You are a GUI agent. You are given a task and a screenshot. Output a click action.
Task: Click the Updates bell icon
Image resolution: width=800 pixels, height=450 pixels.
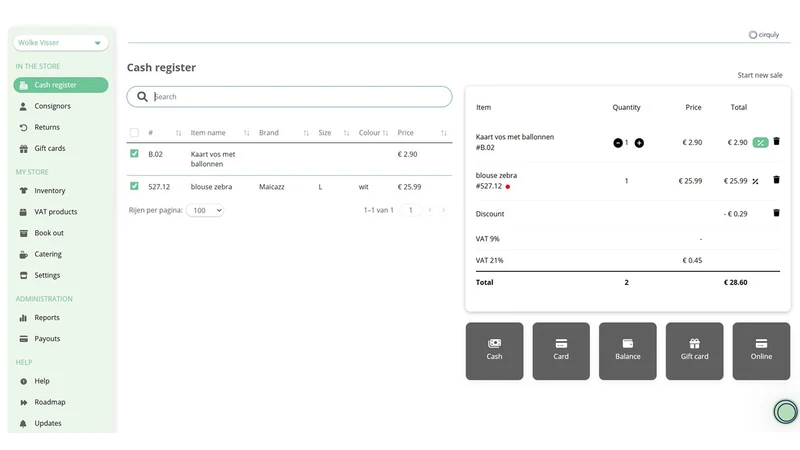pyautogui.click(x=23, y=423)
